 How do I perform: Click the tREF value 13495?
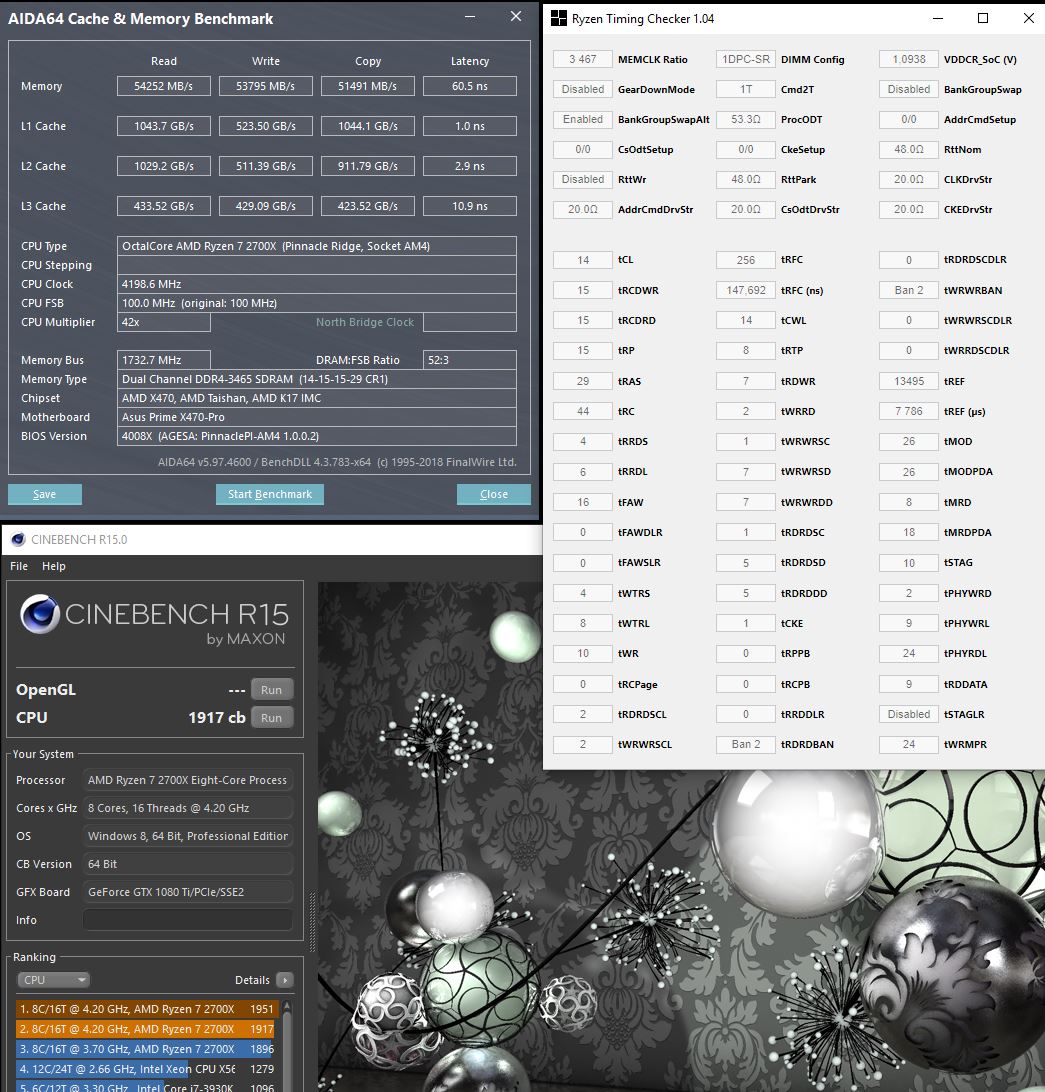(x=909, y=381)
